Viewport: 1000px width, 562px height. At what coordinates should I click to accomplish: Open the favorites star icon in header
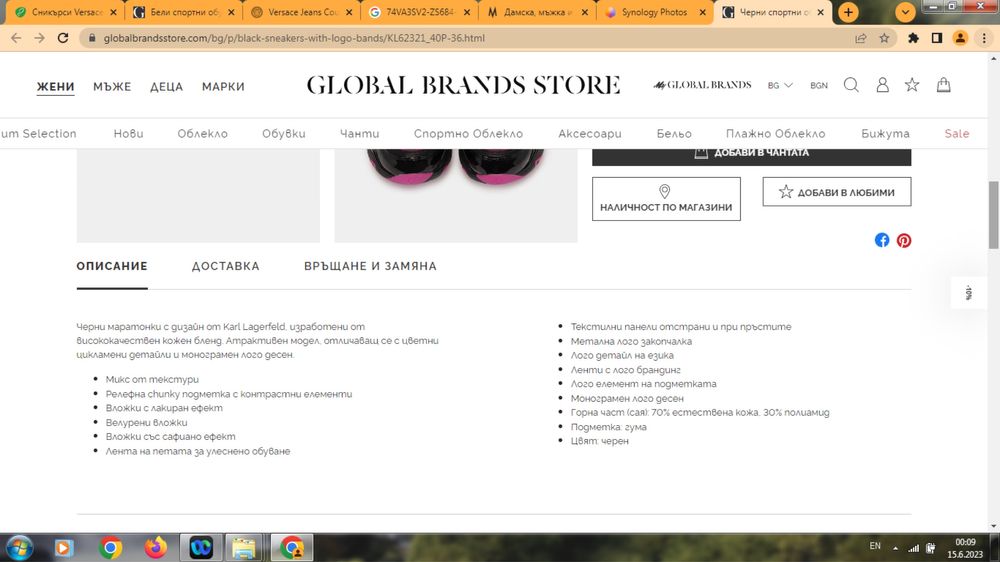(x=912, y=85)
